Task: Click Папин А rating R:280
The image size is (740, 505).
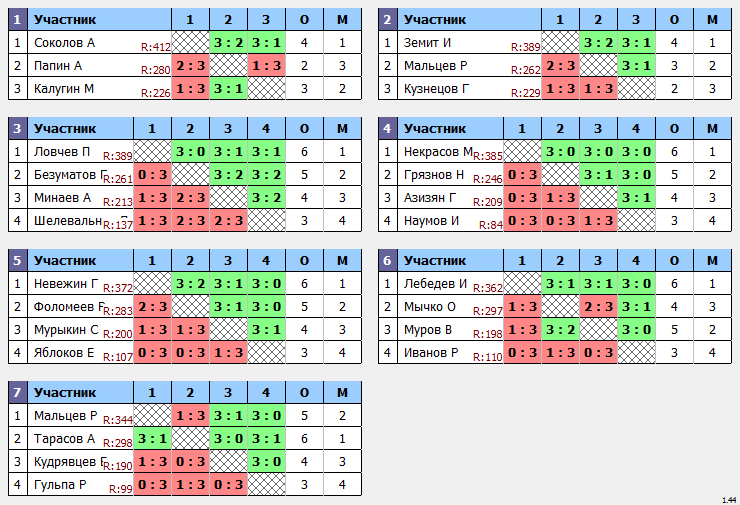Action: [x=156, y=70]
